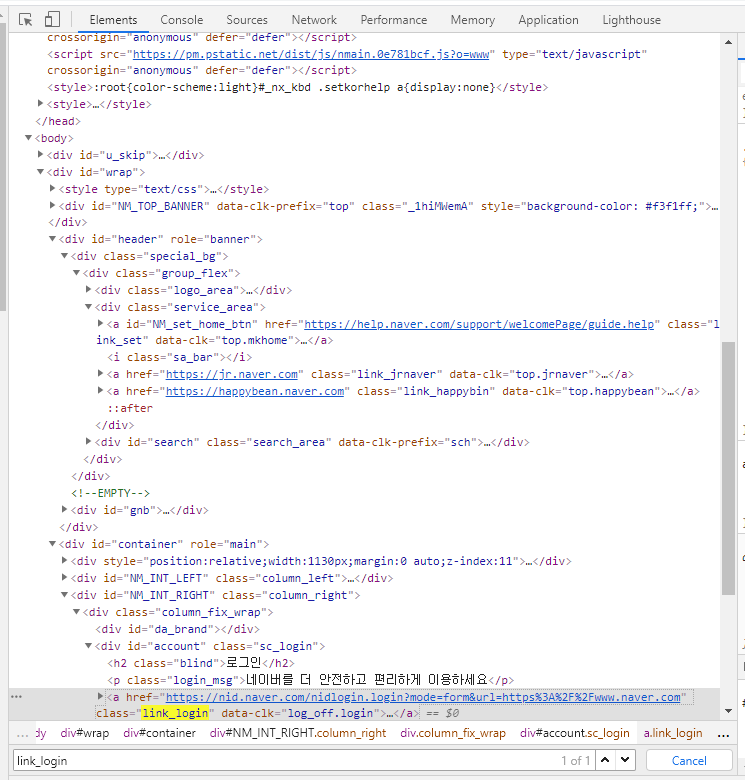Expand the logo_area div

88,290
